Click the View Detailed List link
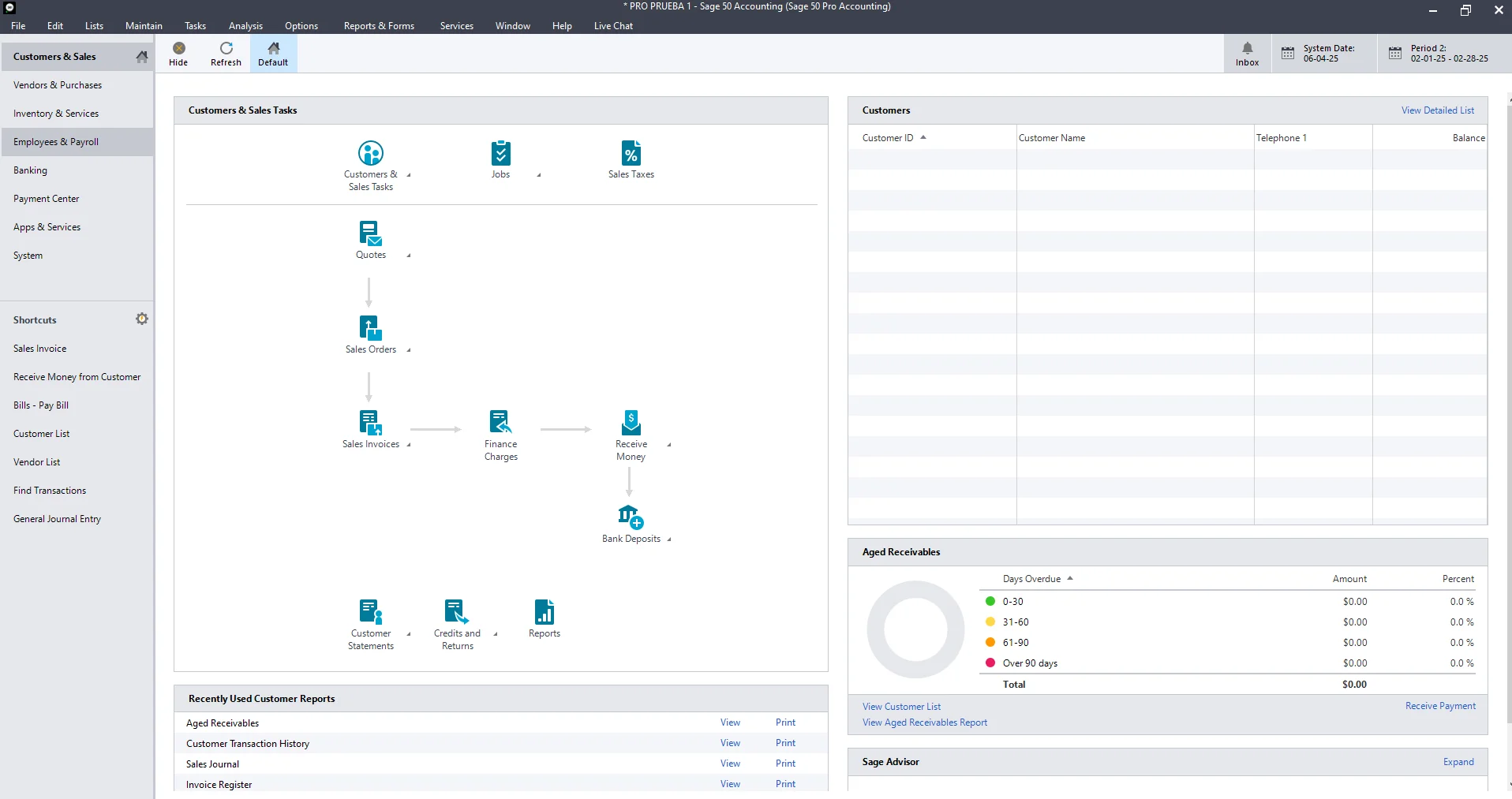Viewport: 1512px width, 799px height. pyautogui.click(x=1437, y=110)
